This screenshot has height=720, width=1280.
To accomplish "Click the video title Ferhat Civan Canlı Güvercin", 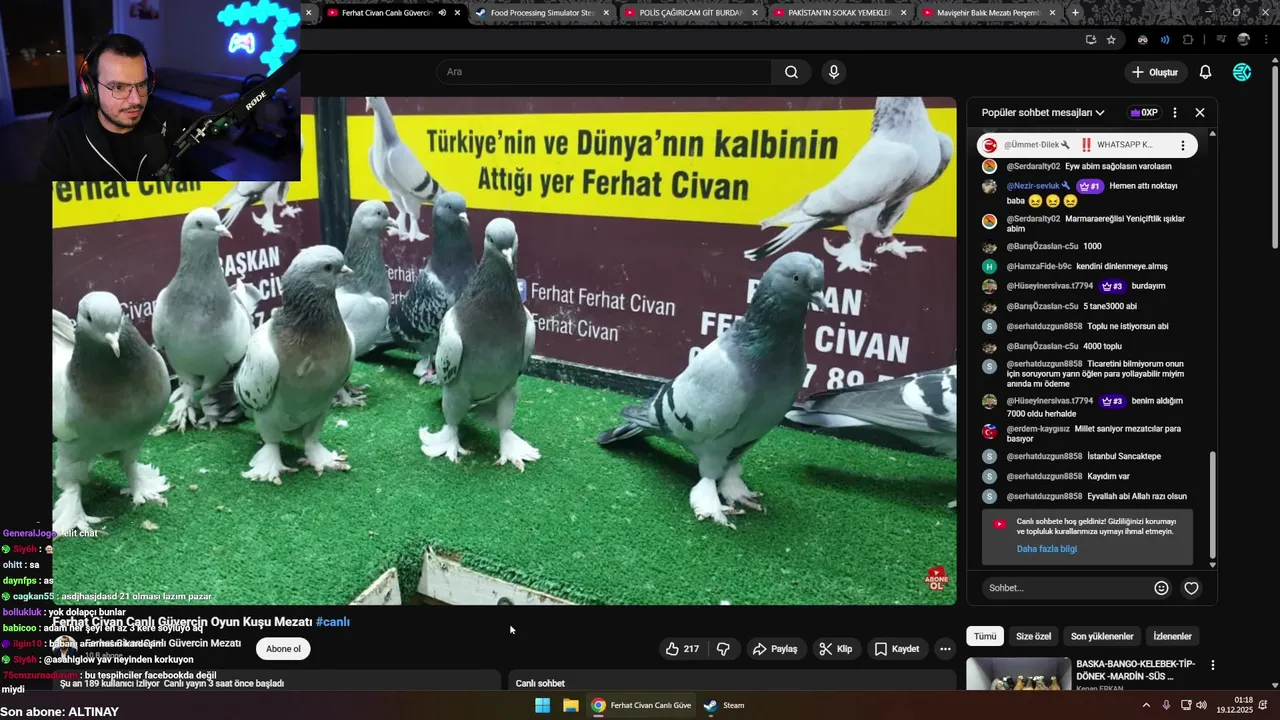I will pos(182,622).
